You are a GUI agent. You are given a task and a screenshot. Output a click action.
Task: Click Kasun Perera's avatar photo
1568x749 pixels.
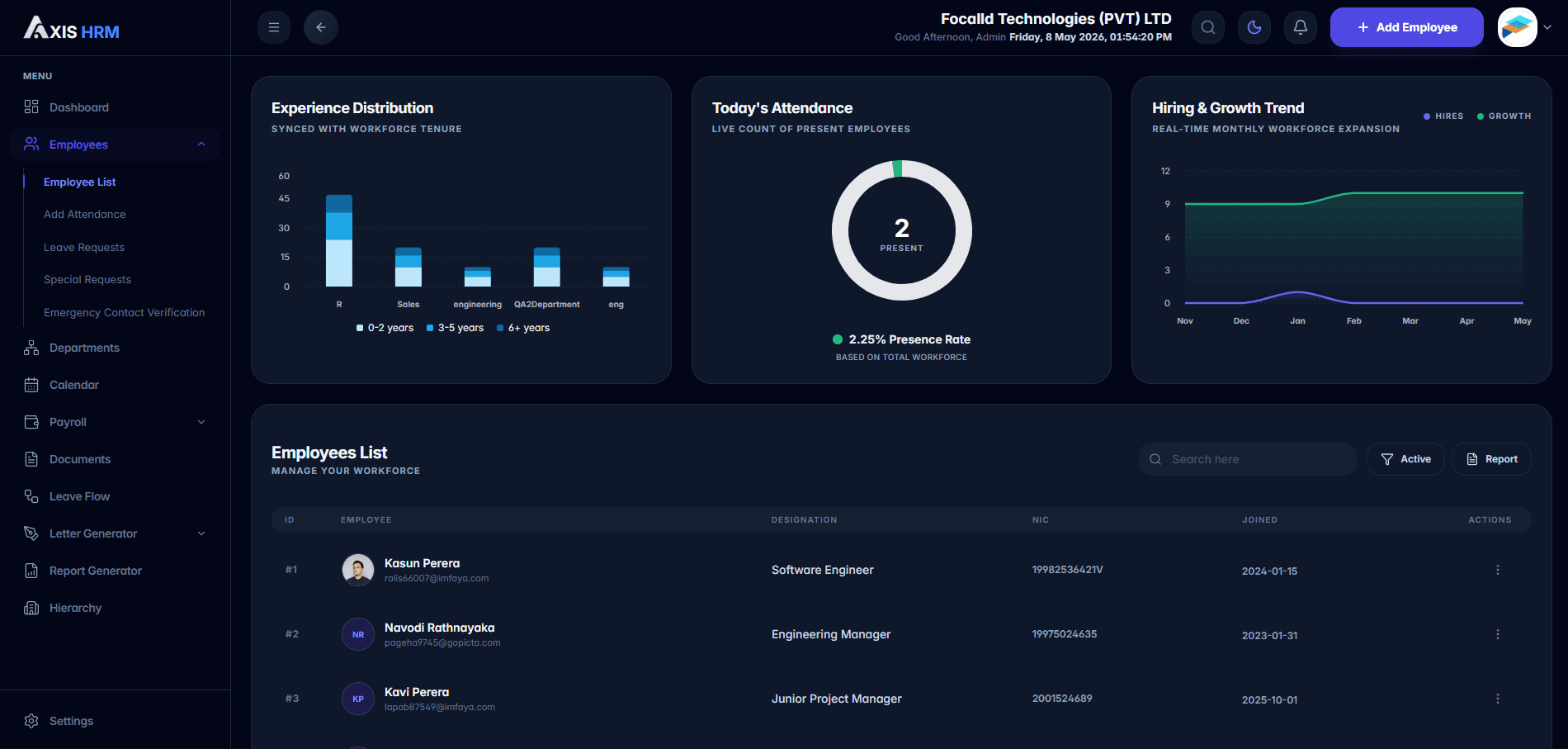[358, 570]
